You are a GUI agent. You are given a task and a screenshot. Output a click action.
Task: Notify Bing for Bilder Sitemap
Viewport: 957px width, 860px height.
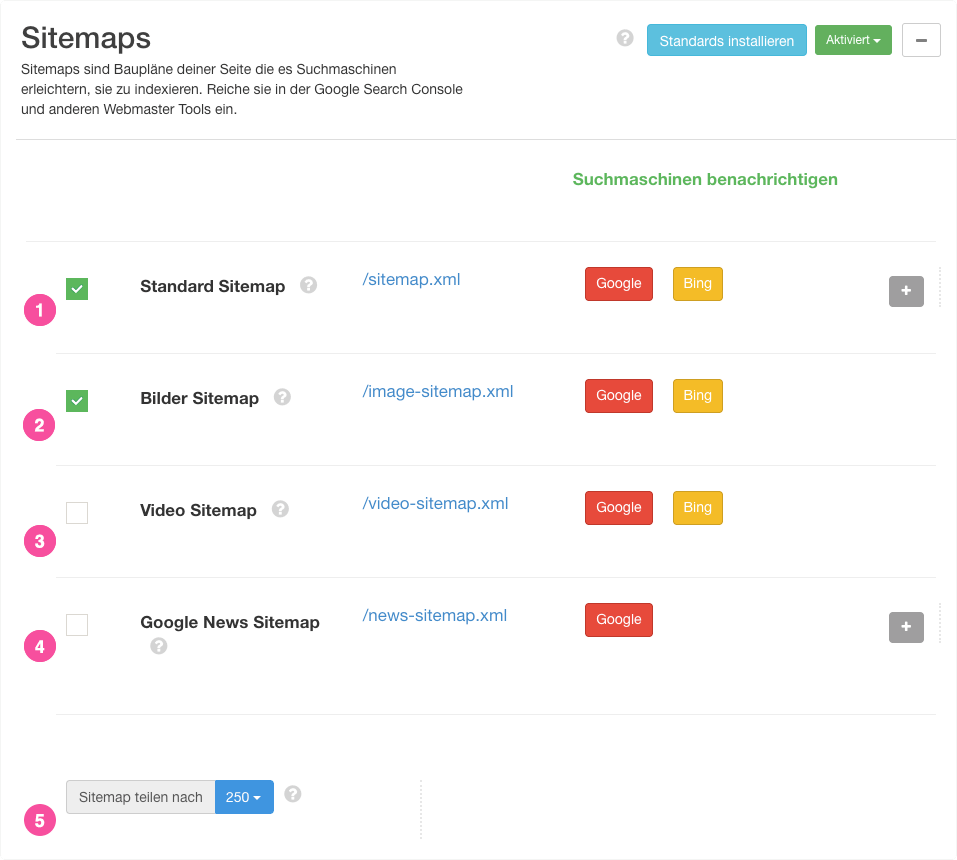click(x=698, y=396)
